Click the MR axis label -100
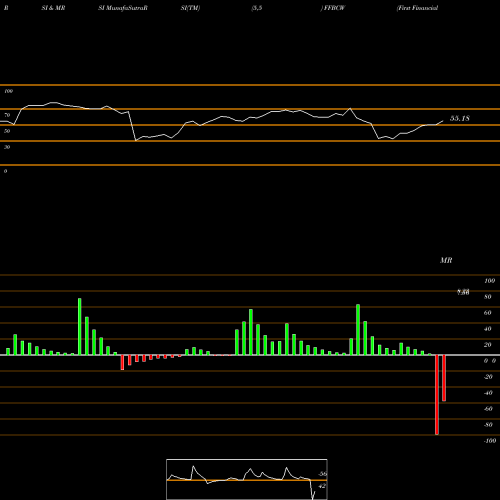Viewport: 500px width, 500px height. [490, 441]
